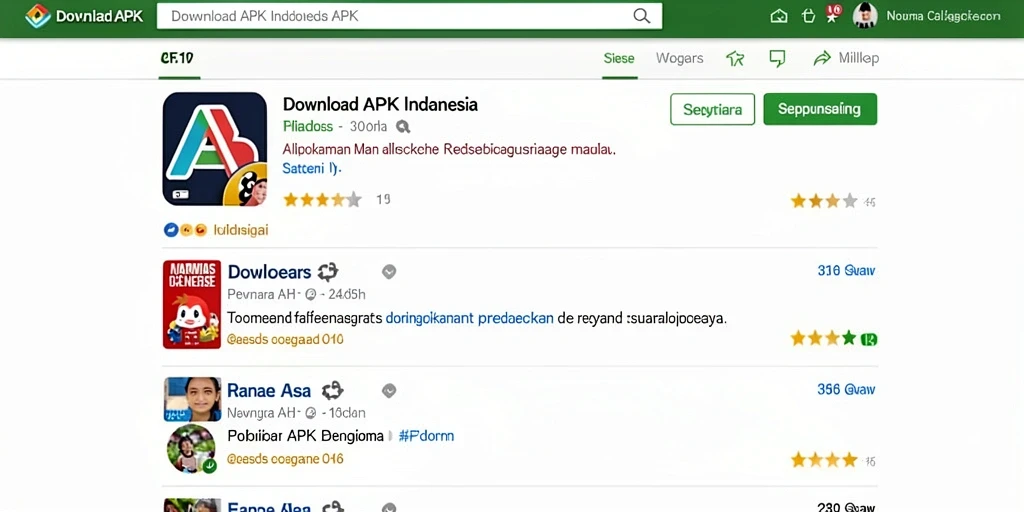Click the star rating beside 46
Viewport: 1024px width, 512px height.
click(x=824, y=200)
